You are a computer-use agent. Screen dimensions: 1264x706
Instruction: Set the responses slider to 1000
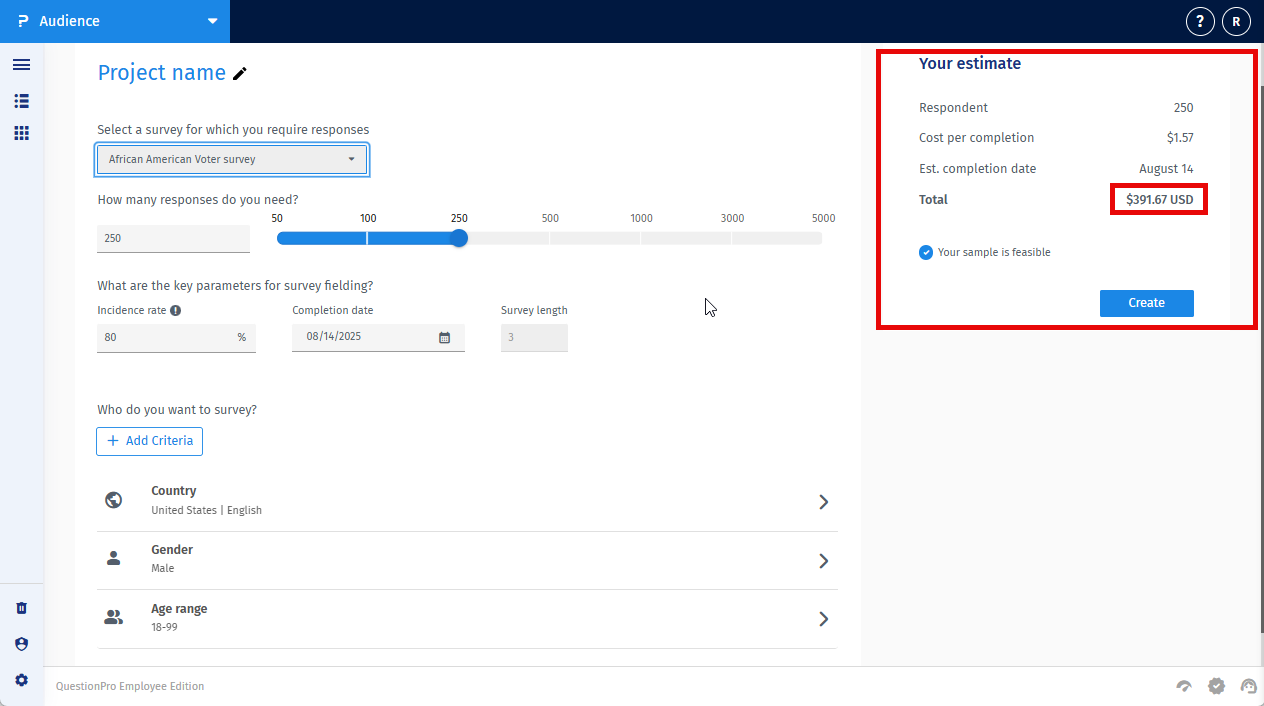tap(641, 238)
